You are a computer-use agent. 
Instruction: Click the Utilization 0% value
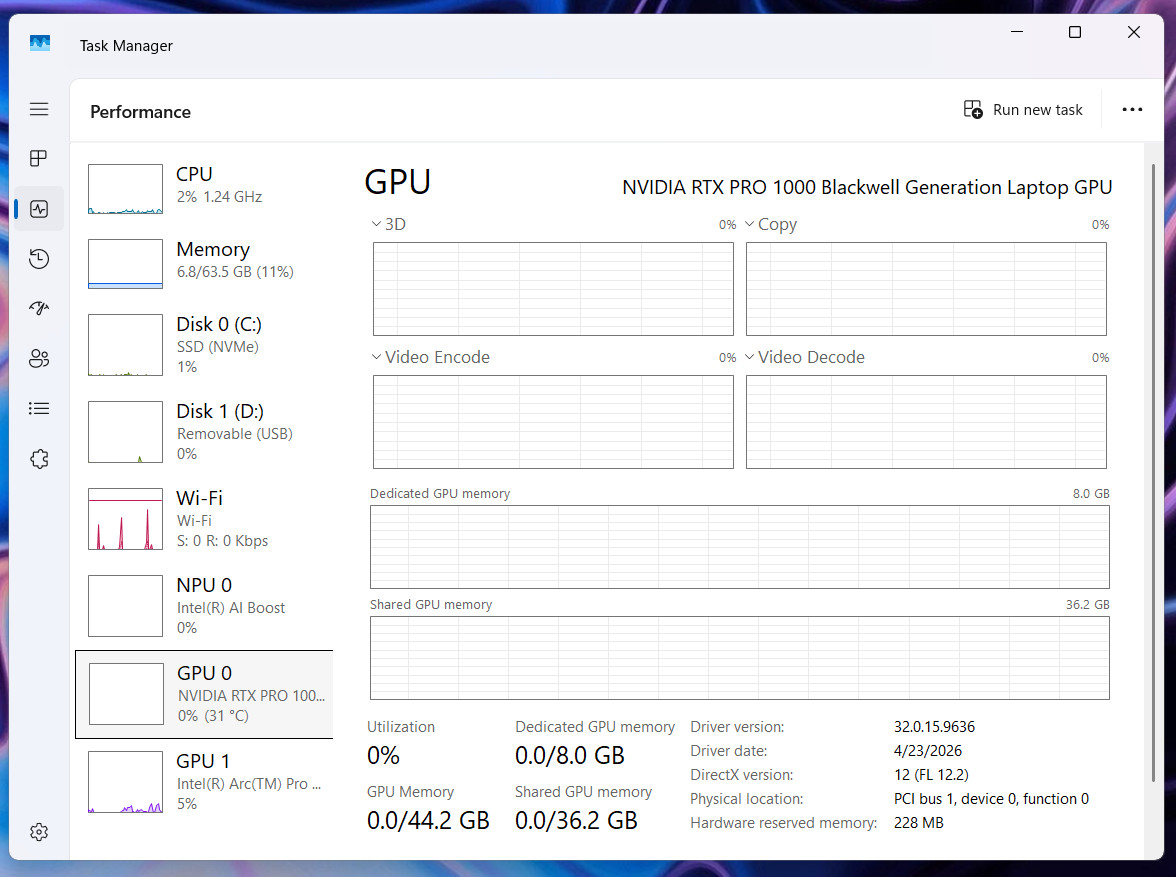click(x=383, y=755)
